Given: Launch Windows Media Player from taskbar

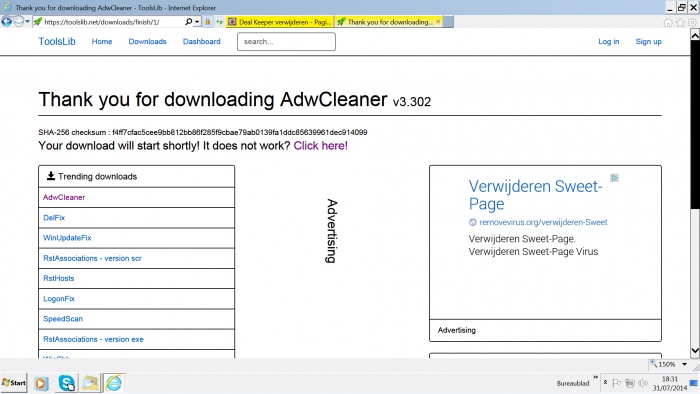Looking at the screenshot, I should (41, 383).
